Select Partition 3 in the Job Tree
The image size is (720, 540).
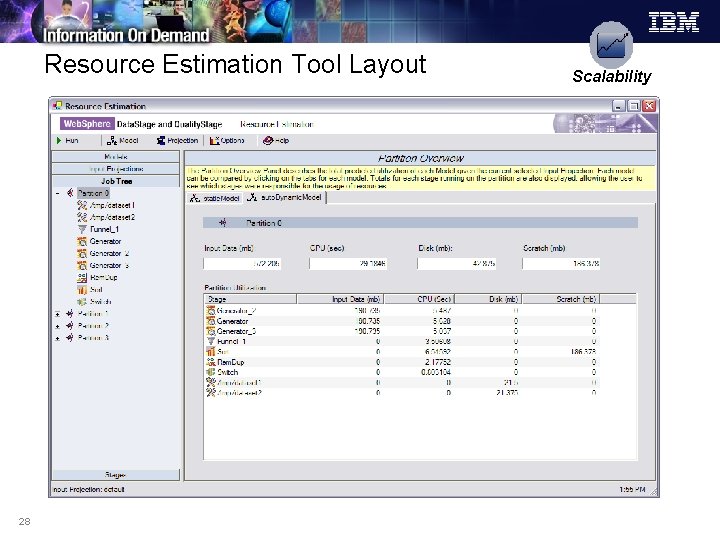pyautogui.click(x=93, y=338)
